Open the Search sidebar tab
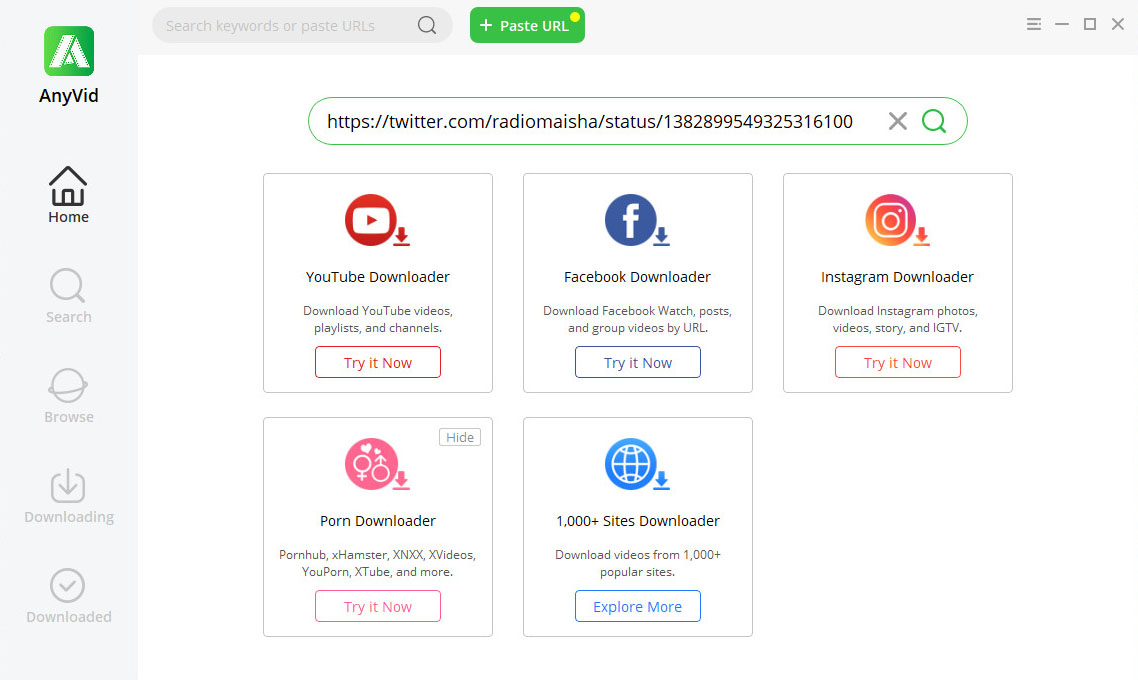The image size is (1138, 680). point(68,296)
